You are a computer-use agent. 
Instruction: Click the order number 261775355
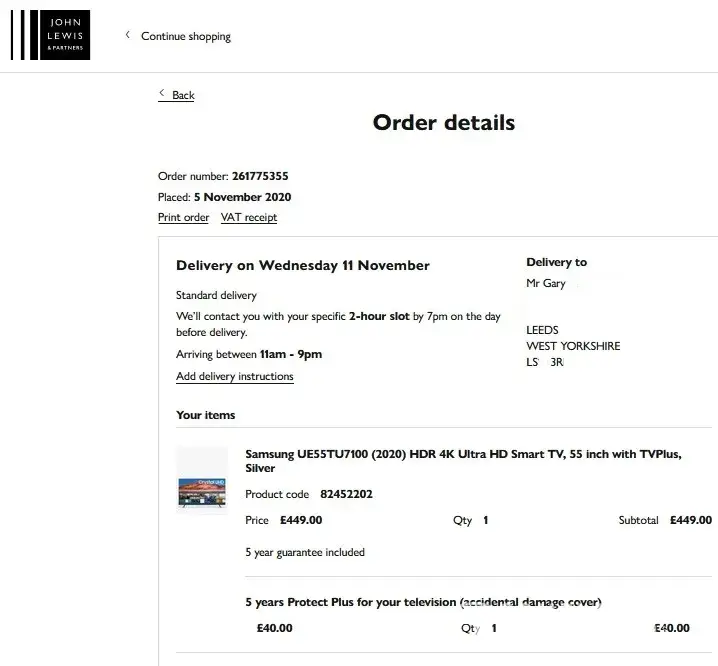[260, 177]
